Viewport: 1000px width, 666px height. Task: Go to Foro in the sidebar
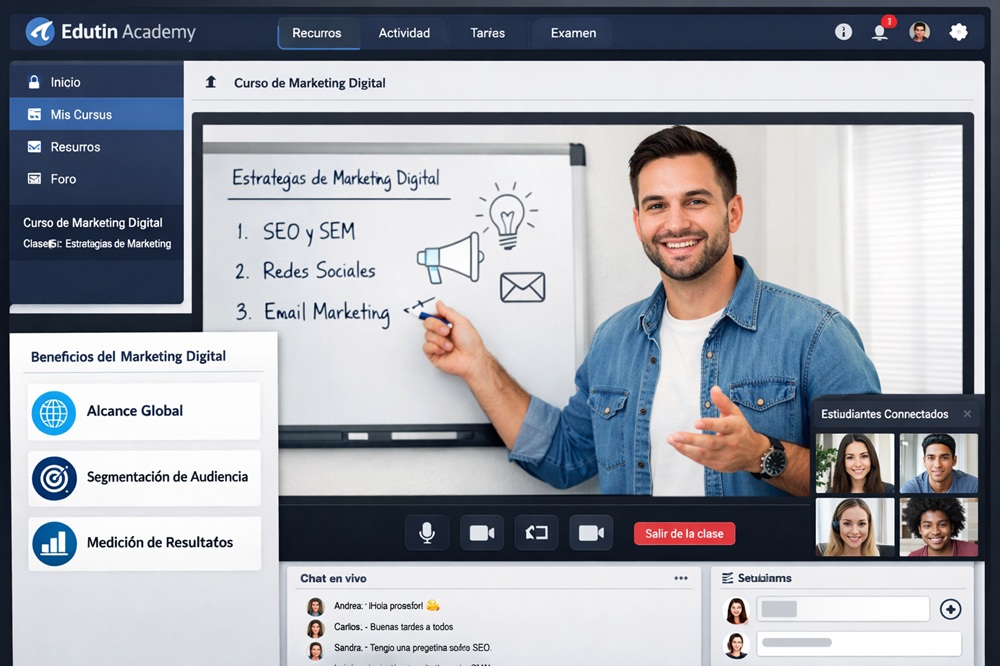[x=63, y=179]
